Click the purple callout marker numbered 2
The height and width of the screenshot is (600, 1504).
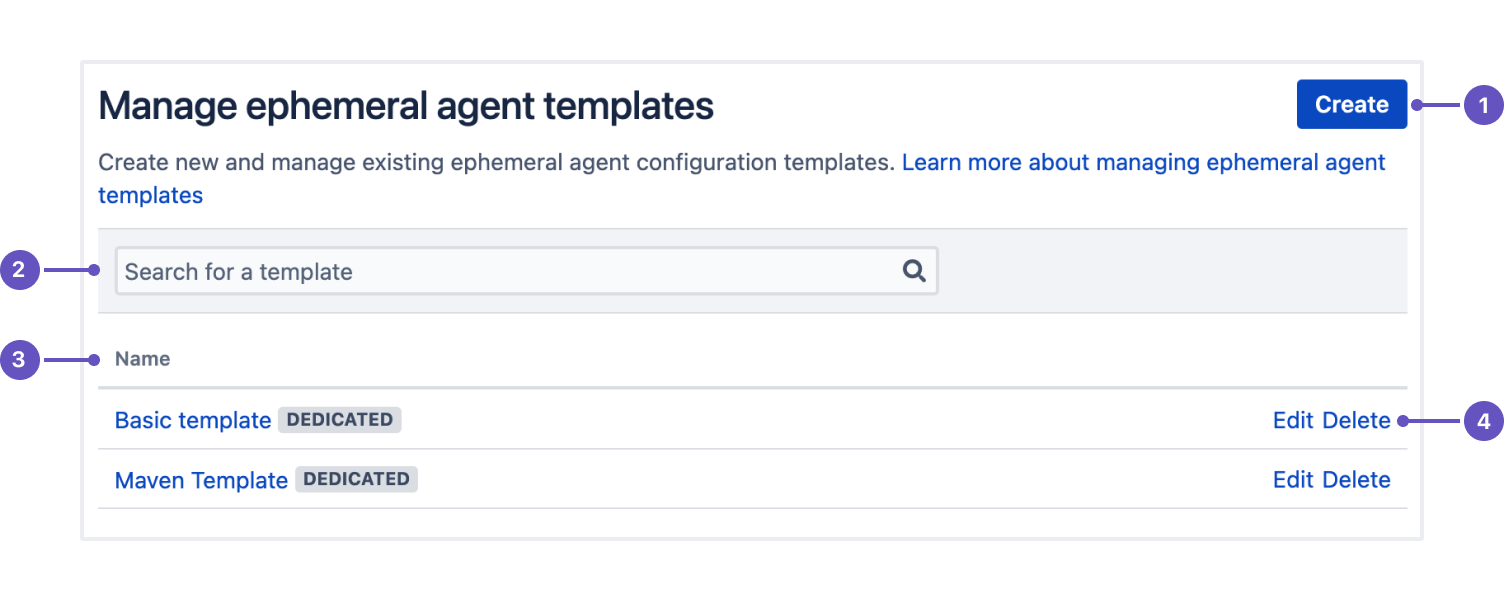(x=19, y=271)
